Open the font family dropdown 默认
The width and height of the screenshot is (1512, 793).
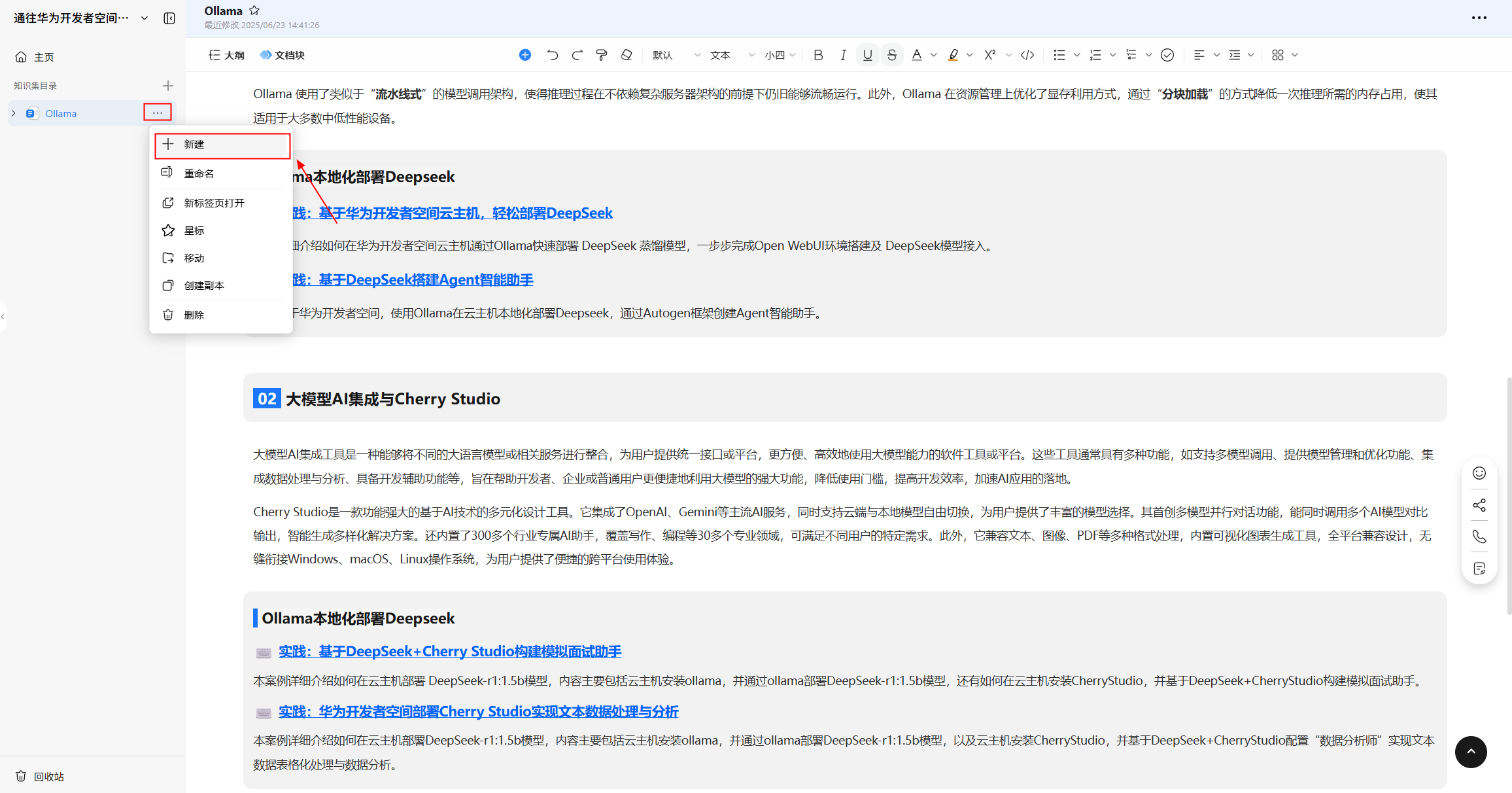click(x=677, y=55)
